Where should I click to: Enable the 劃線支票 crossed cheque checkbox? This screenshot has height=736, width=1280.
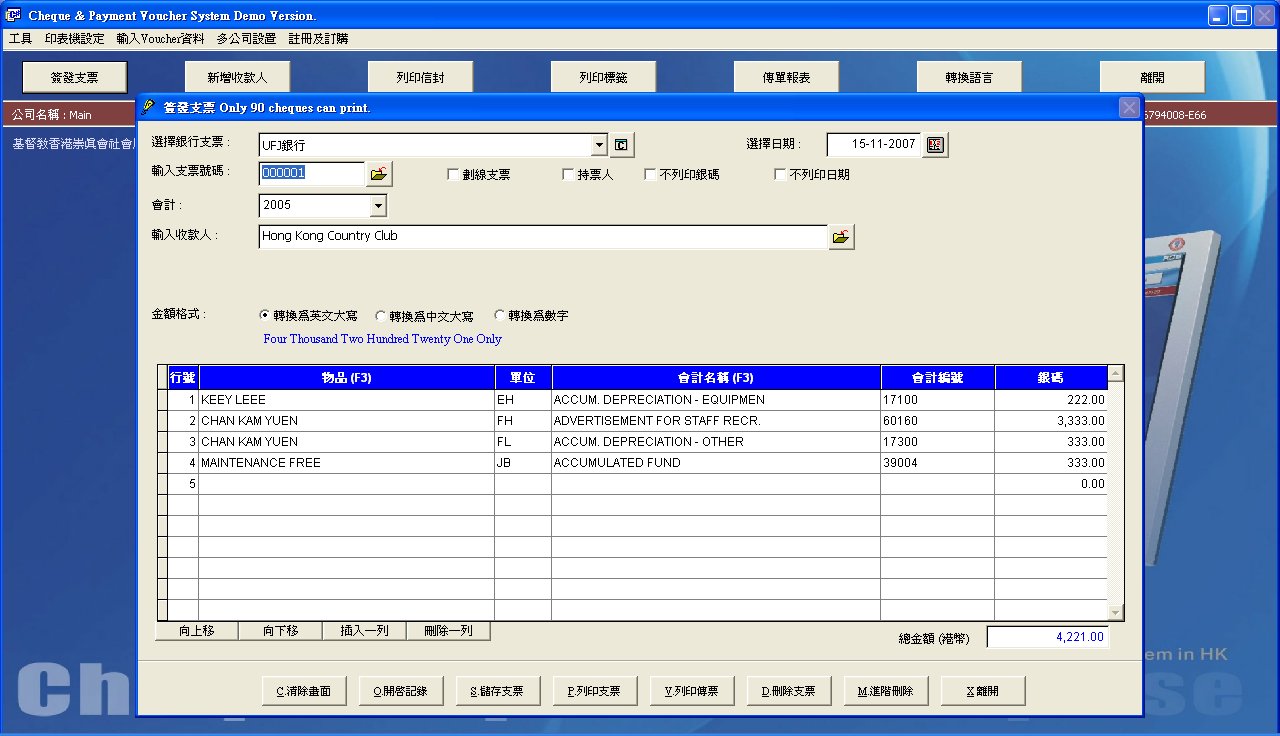(x=454, y=175)
